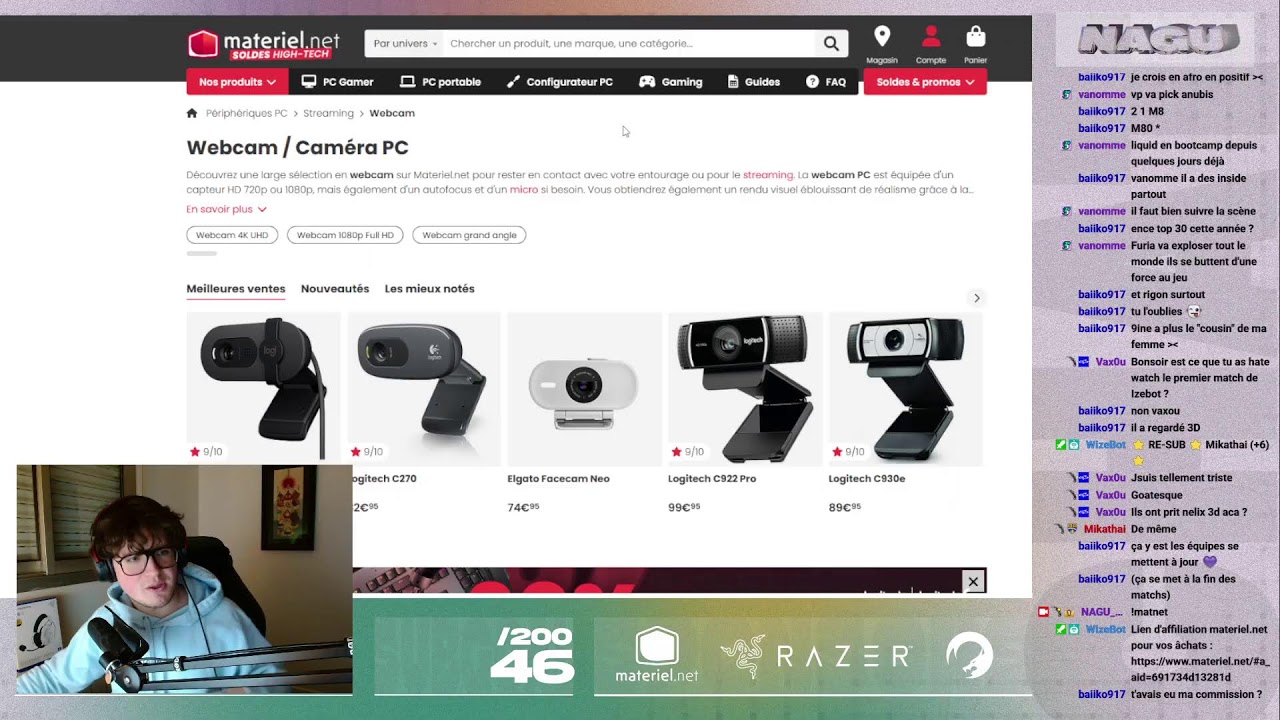Click the 'Périphériques PC' breadcrumb

(247, 113)
